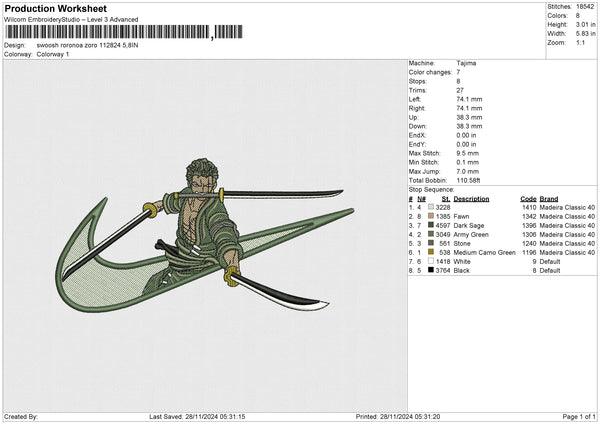The height and width of the screenshot is (424, 600).
Task: Click the White thread swatch
Action: pos(430,261)
